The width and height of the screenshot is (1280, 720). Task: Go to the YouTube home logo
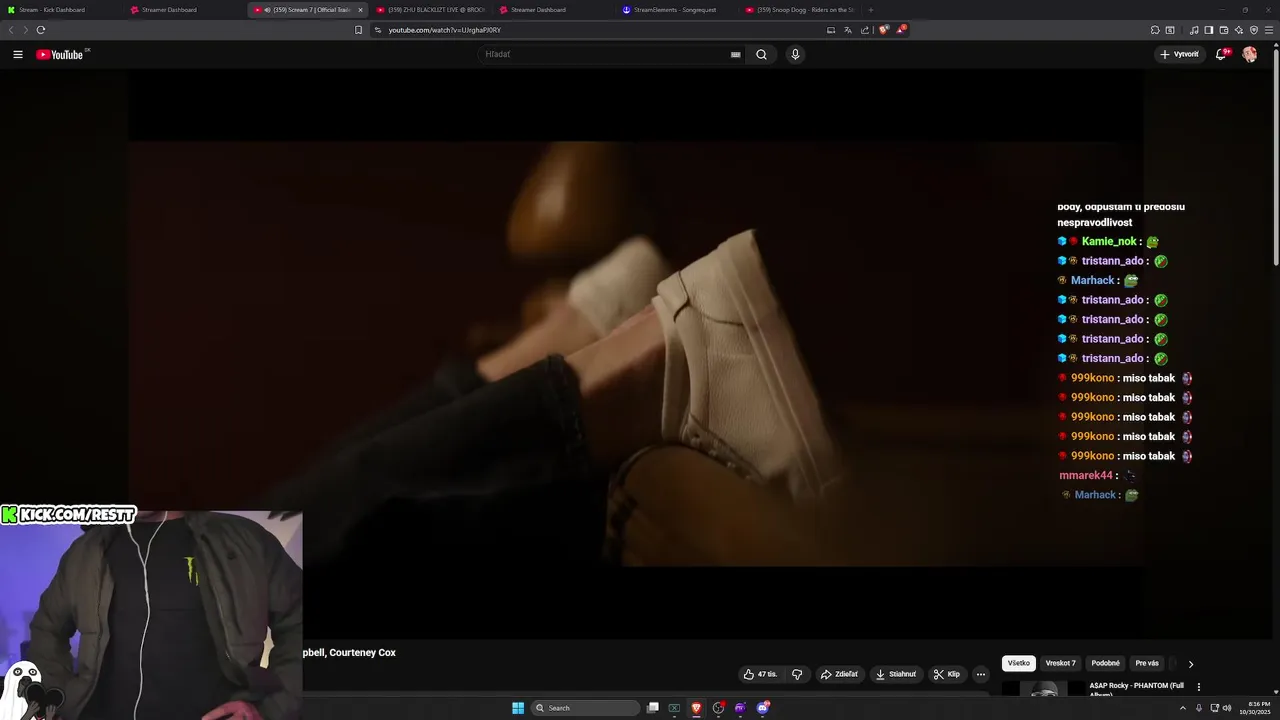pos(62,54)
